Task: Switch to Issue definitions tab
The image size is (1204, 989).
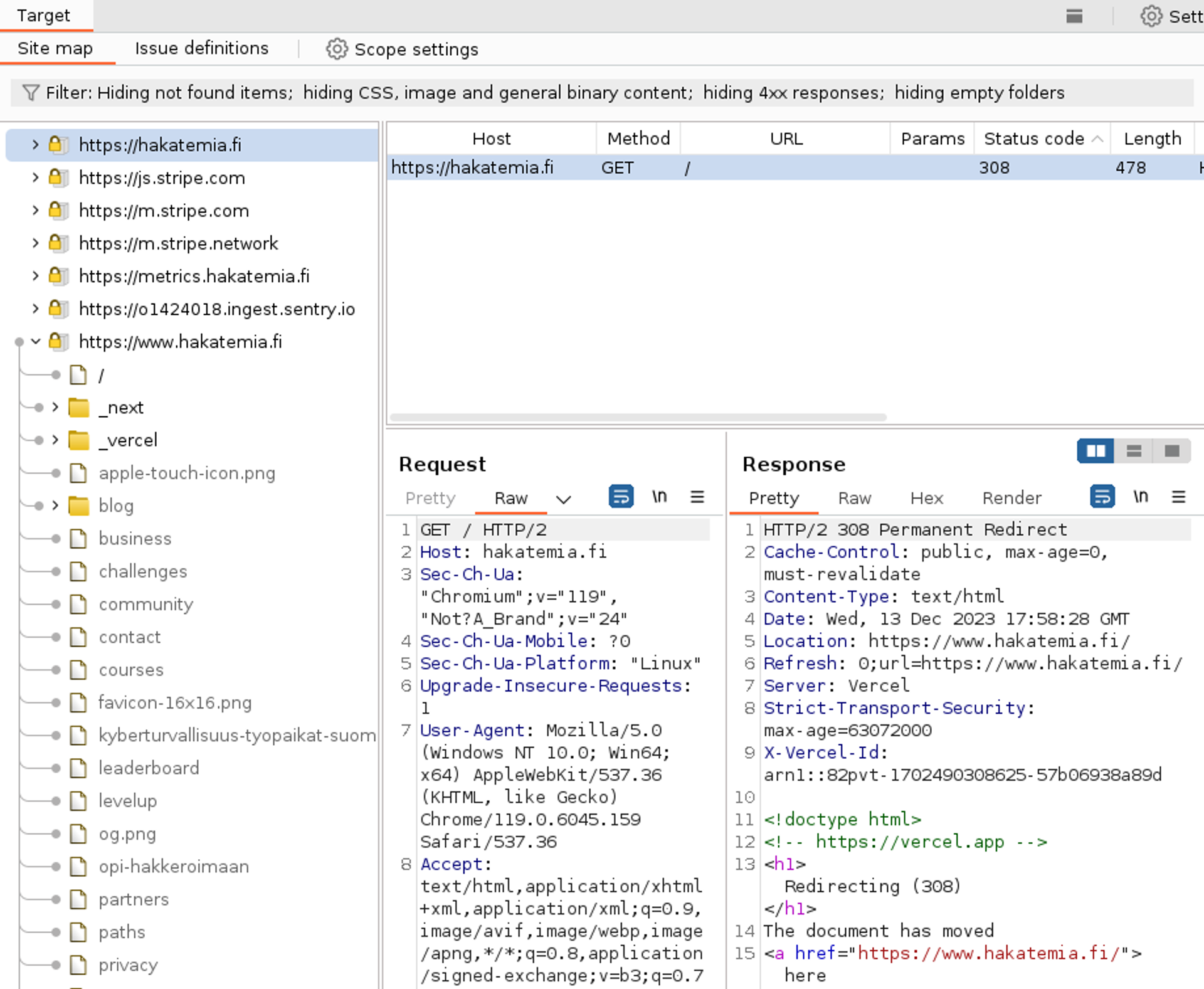Action: coord(201,48)
